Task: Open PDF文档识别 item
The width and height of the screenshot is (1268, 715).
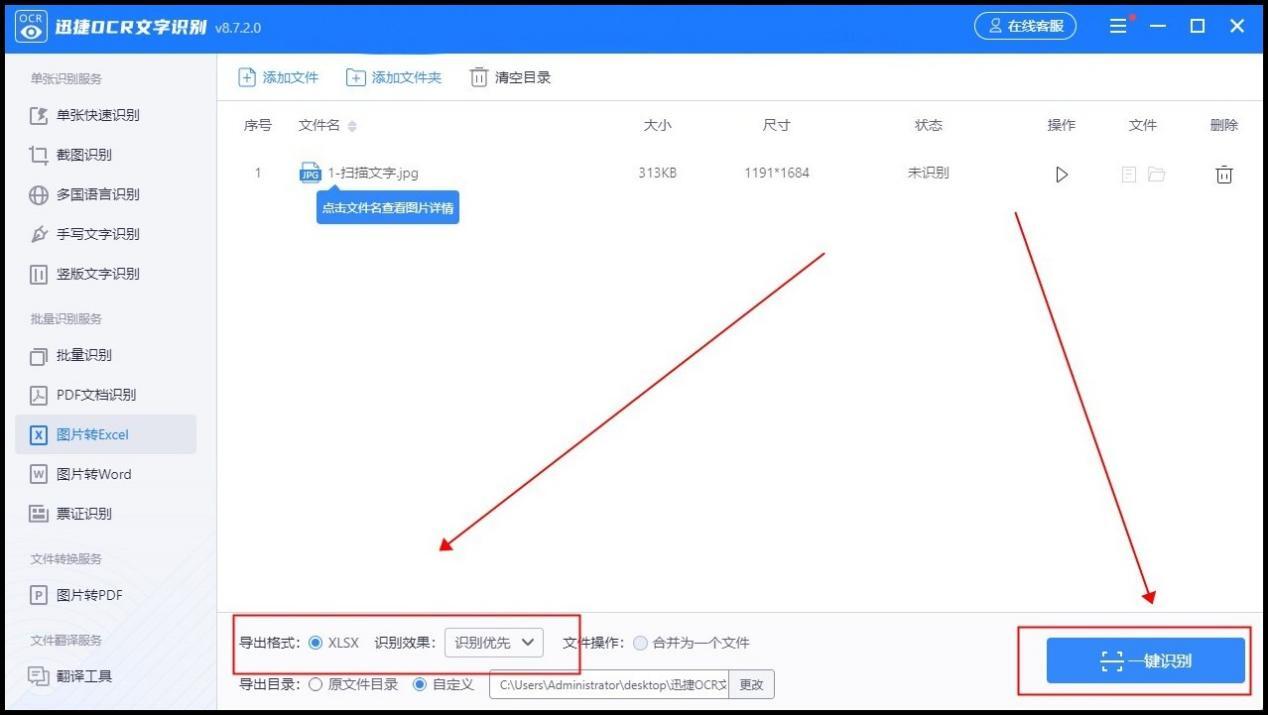Action: pyautogui.click(x=95, y=395)
